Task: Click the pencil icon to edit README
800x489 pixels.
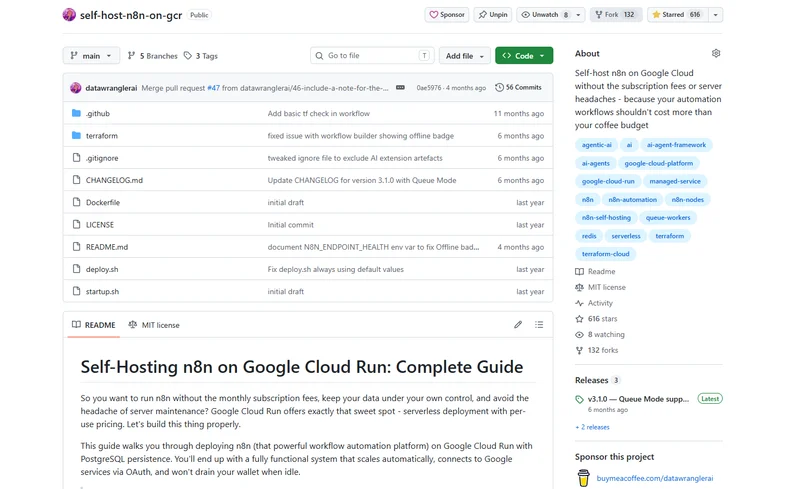Action: (x=518, y=325)
